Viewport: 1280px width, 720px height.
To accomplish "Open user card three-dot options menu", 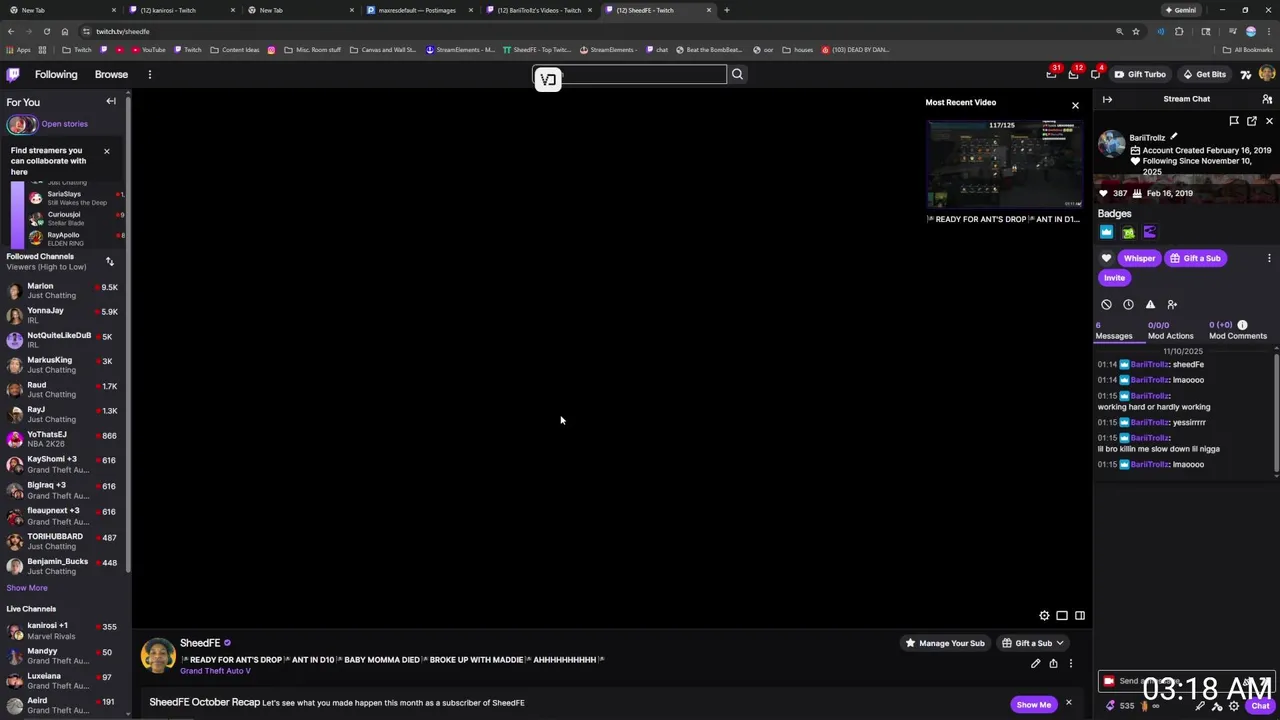I will [x=1269, y=258].
